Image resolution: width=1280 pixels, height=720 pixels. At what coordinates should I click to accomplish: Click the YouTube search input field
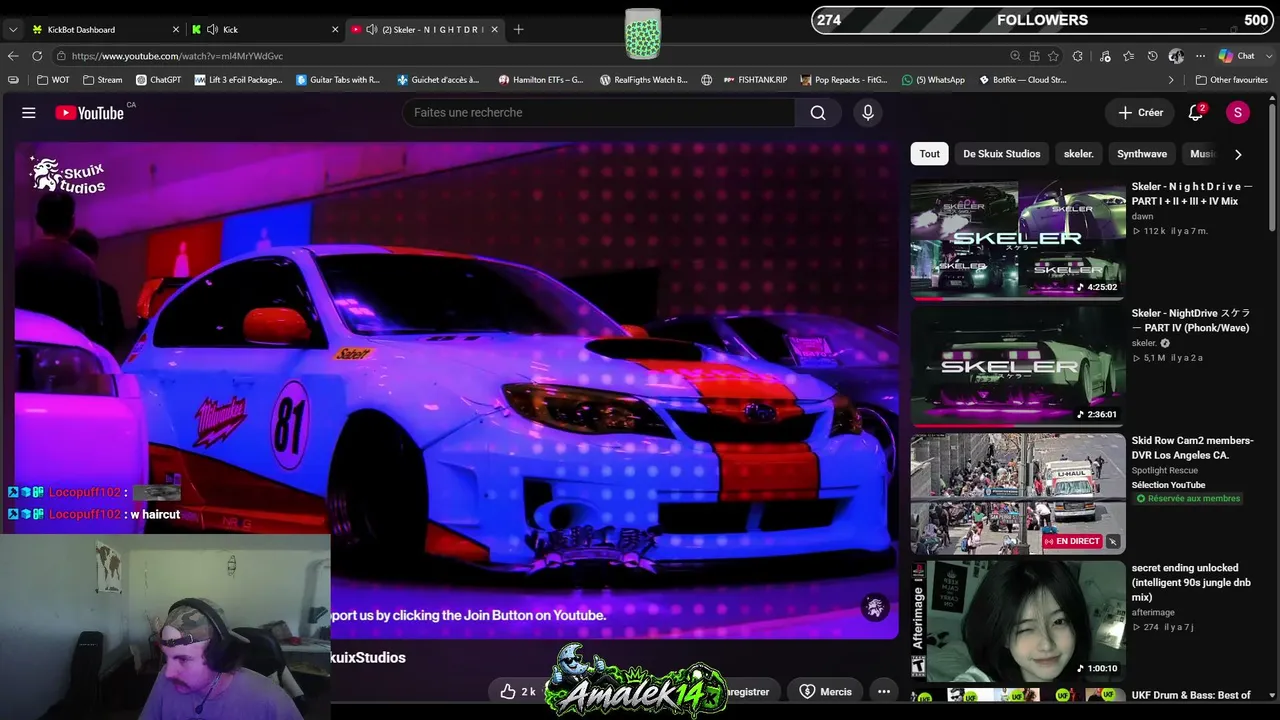pyautogui.click(x=600, y=113)
